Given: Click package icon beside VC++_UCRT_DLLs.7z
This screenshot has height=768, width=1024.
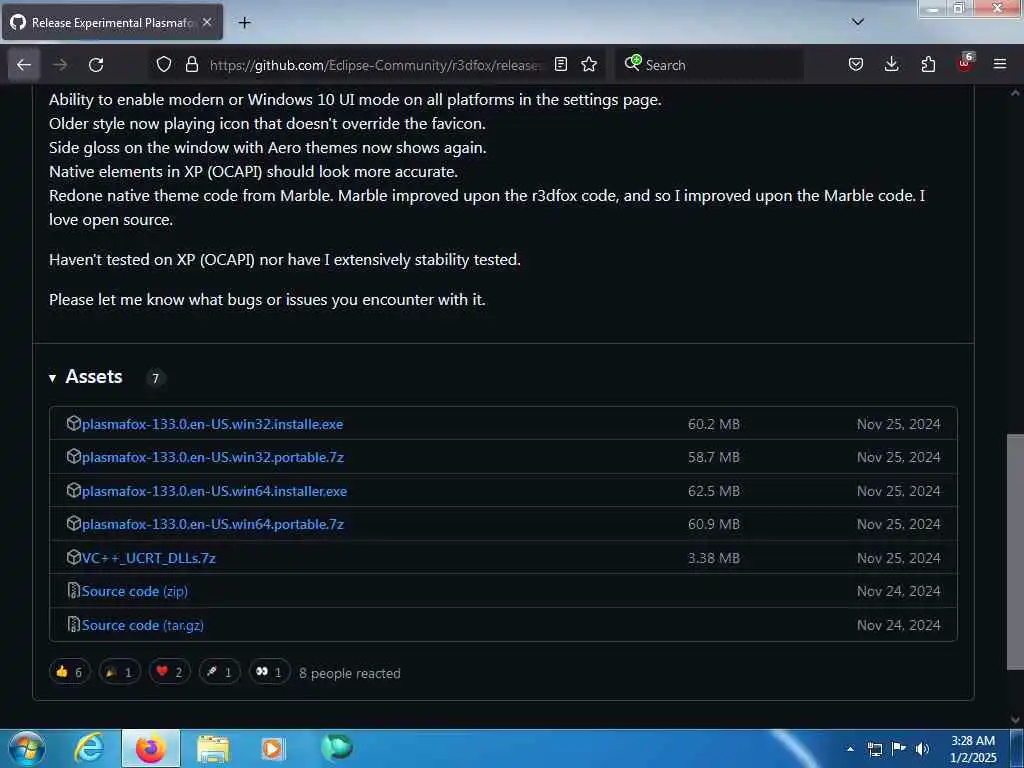Looking at the screenshot, I should 74,557.
